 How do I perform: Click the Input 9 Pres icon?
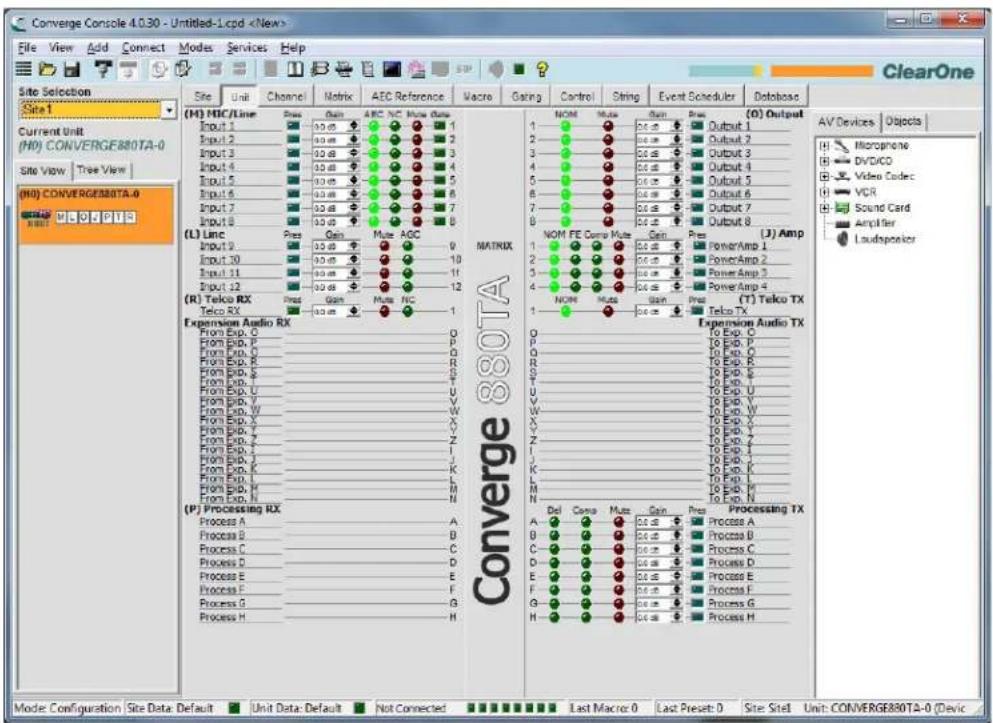pyautogui.click(x=293, y=246)
